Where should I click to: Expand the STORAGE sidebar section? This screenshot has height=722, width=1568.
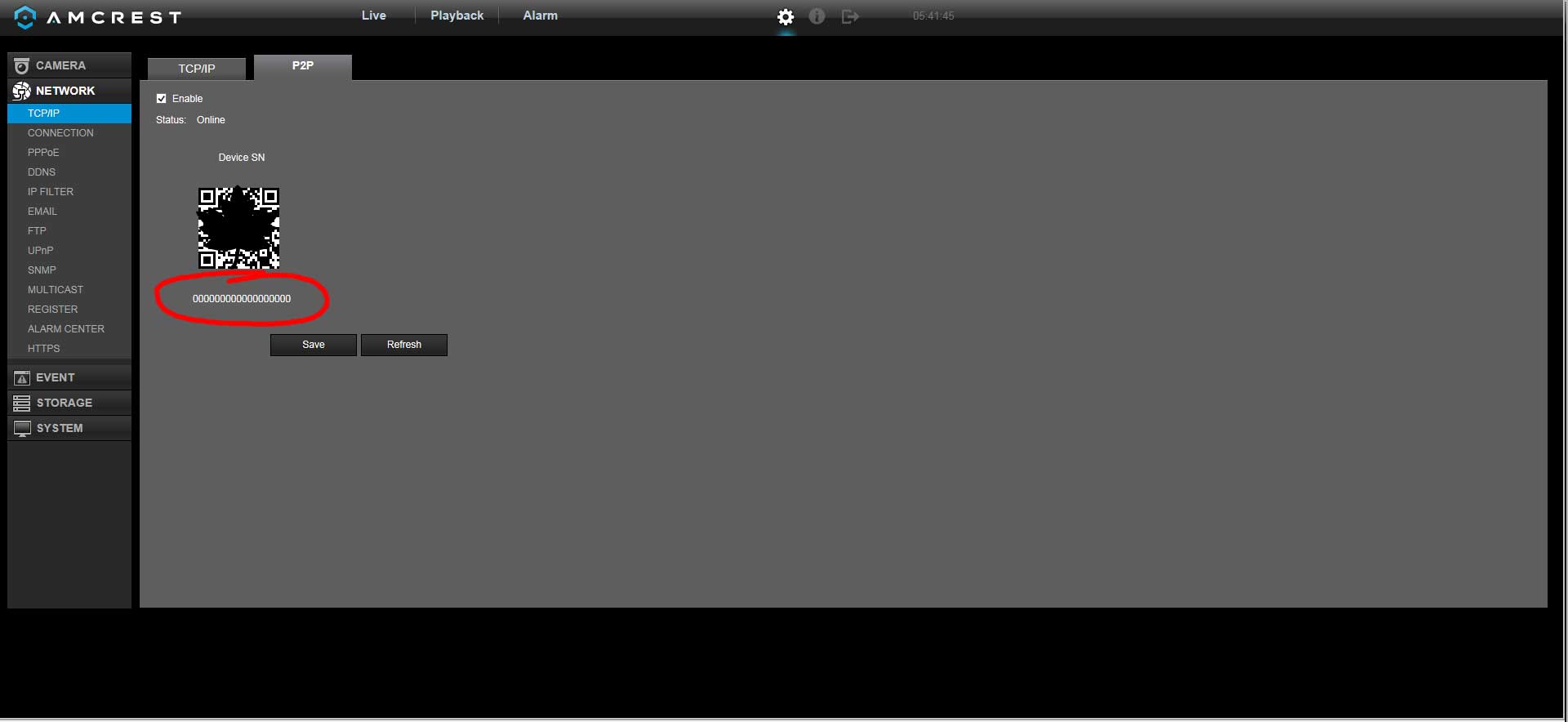click(69, 403)
